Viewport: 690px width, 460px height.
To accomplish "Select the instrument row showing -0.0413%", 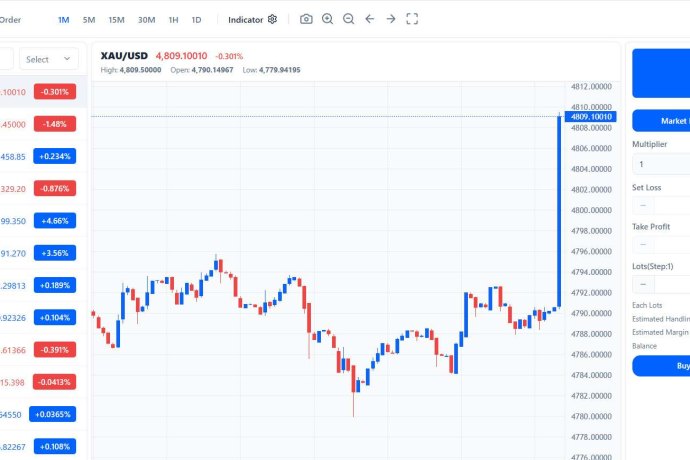I will pos(43,382).
